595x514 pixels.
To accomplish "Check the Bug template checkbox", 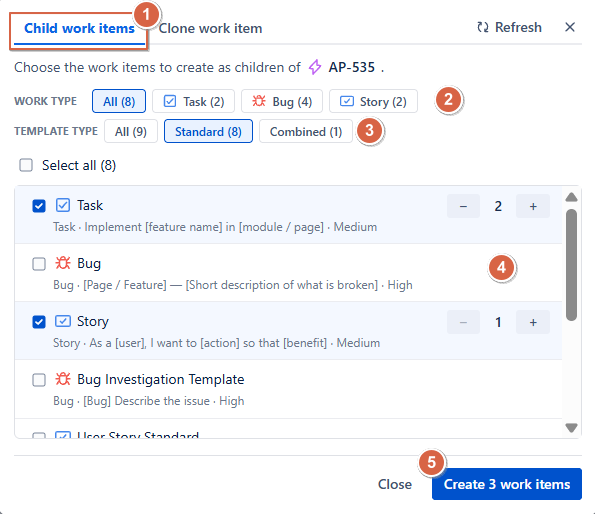I will click(x=39, y=264).
